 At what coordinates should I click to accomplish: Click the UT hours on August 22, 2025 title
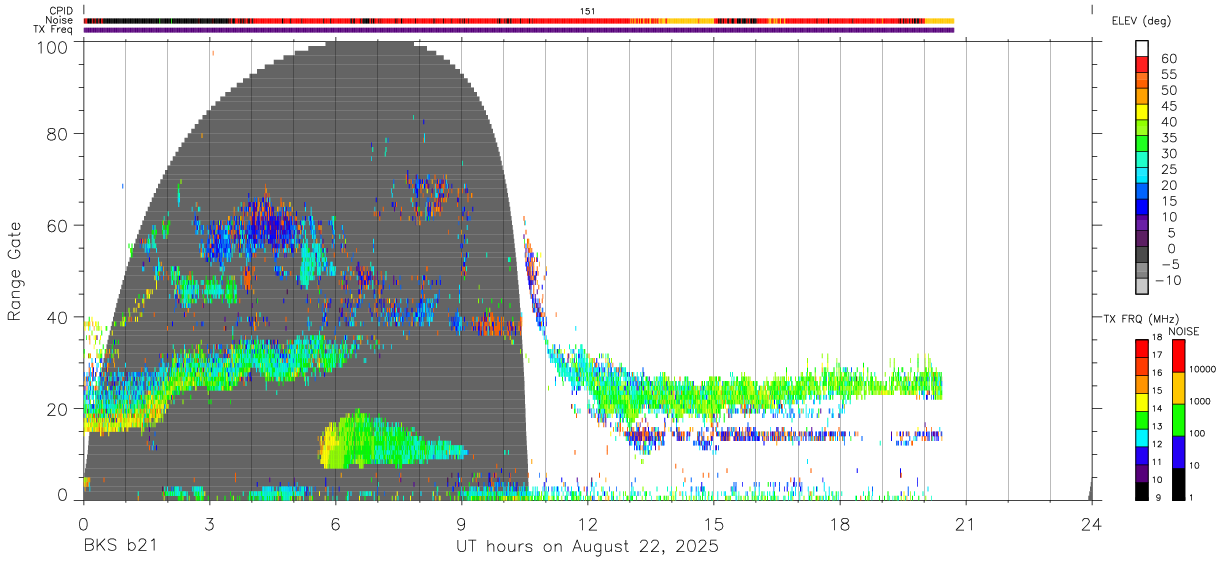[587, 547]
